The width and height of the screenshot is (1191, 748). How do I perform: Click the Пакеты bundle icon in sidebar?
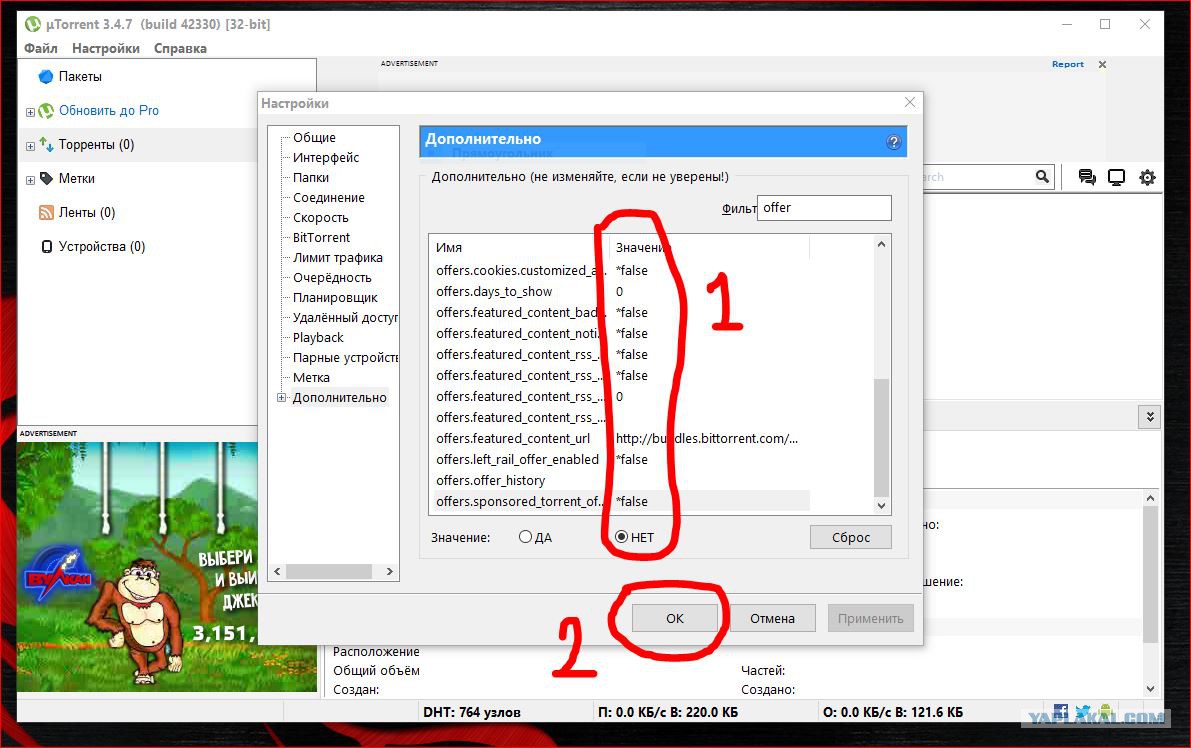pyautogui.click(x=46, y=77)
